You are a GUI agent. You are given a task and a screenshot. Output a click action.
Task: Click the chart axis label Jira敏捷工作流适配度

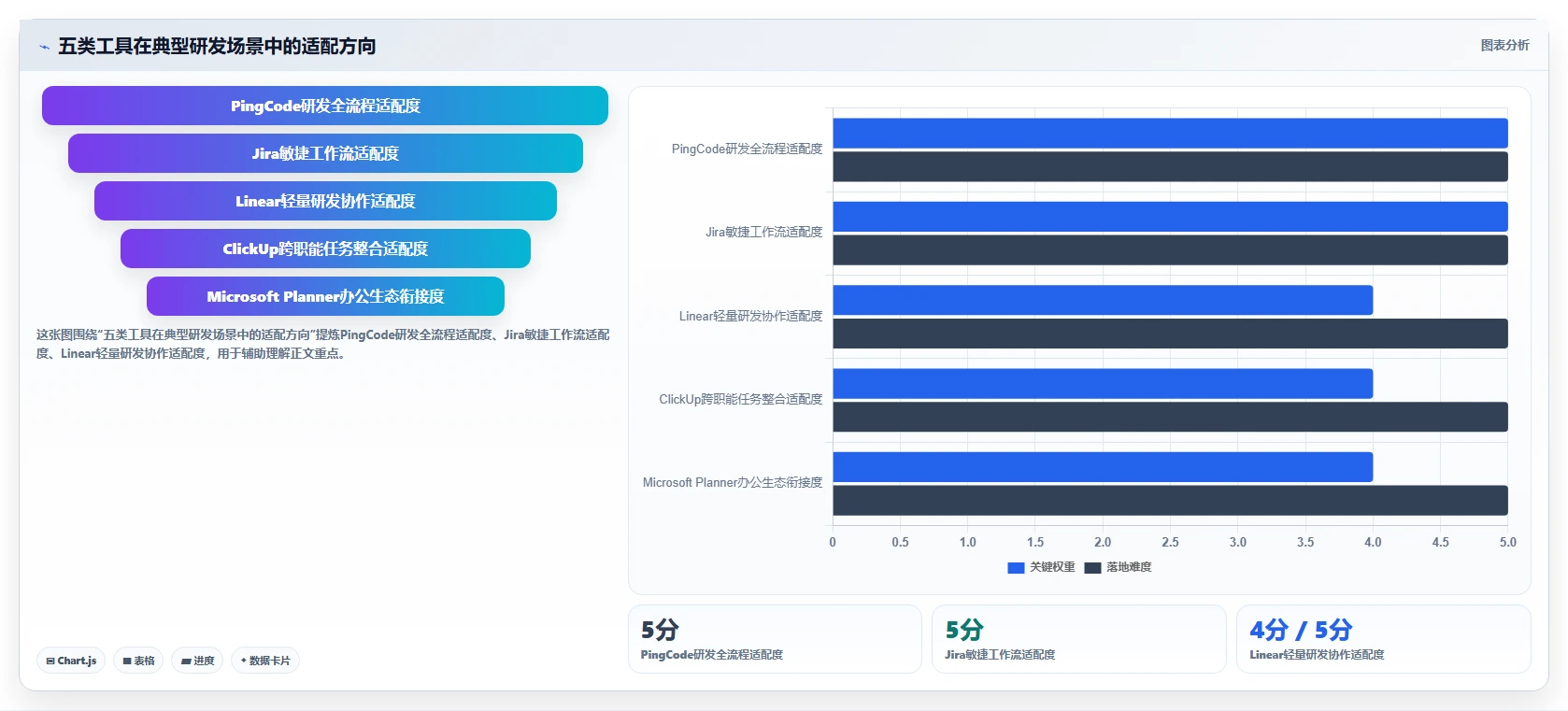click(763, 233)
